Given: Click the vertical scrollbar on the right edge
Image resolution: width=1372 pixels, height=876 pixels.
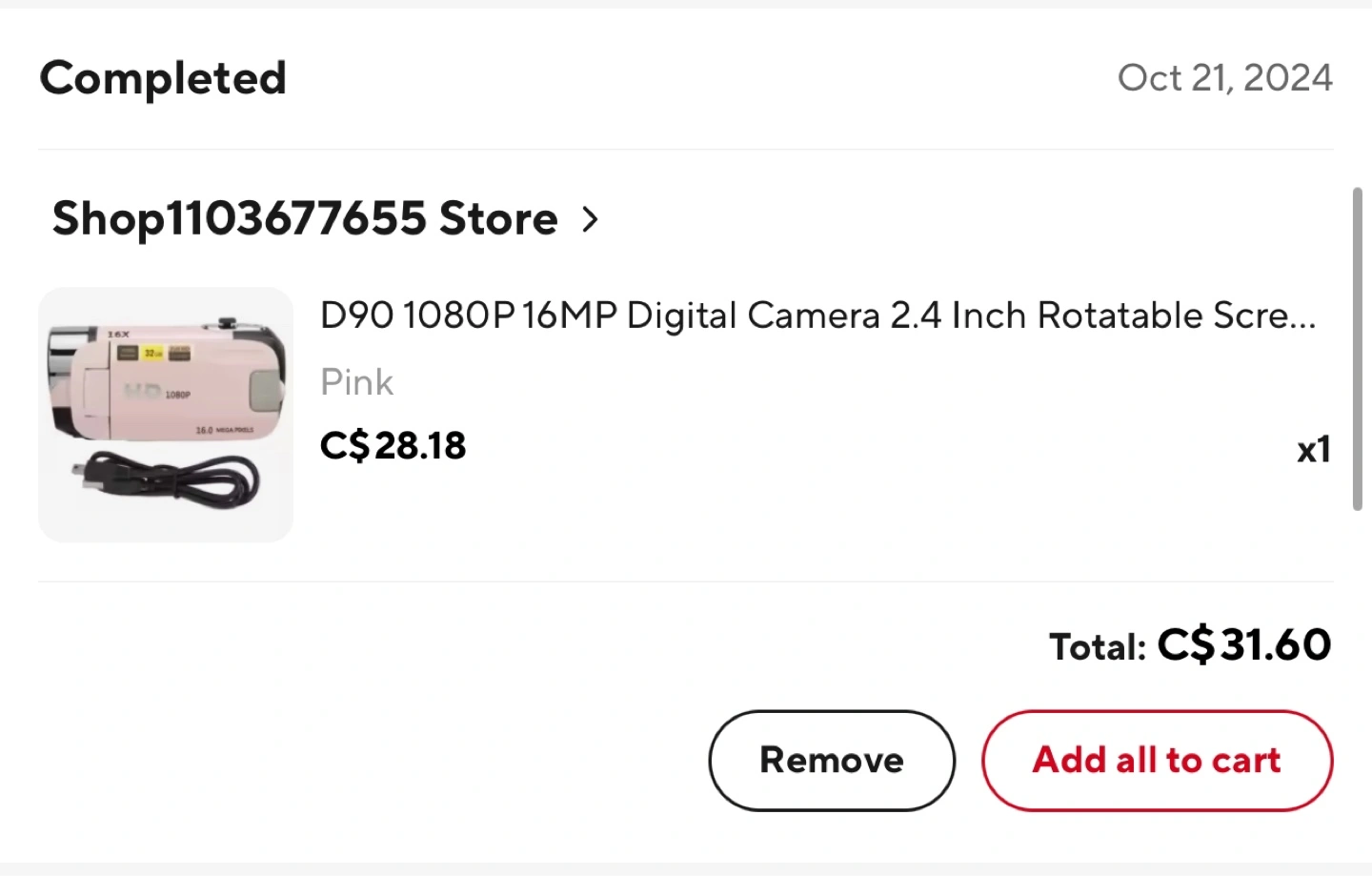Looking at the screenshot, I should point(1358,349).
